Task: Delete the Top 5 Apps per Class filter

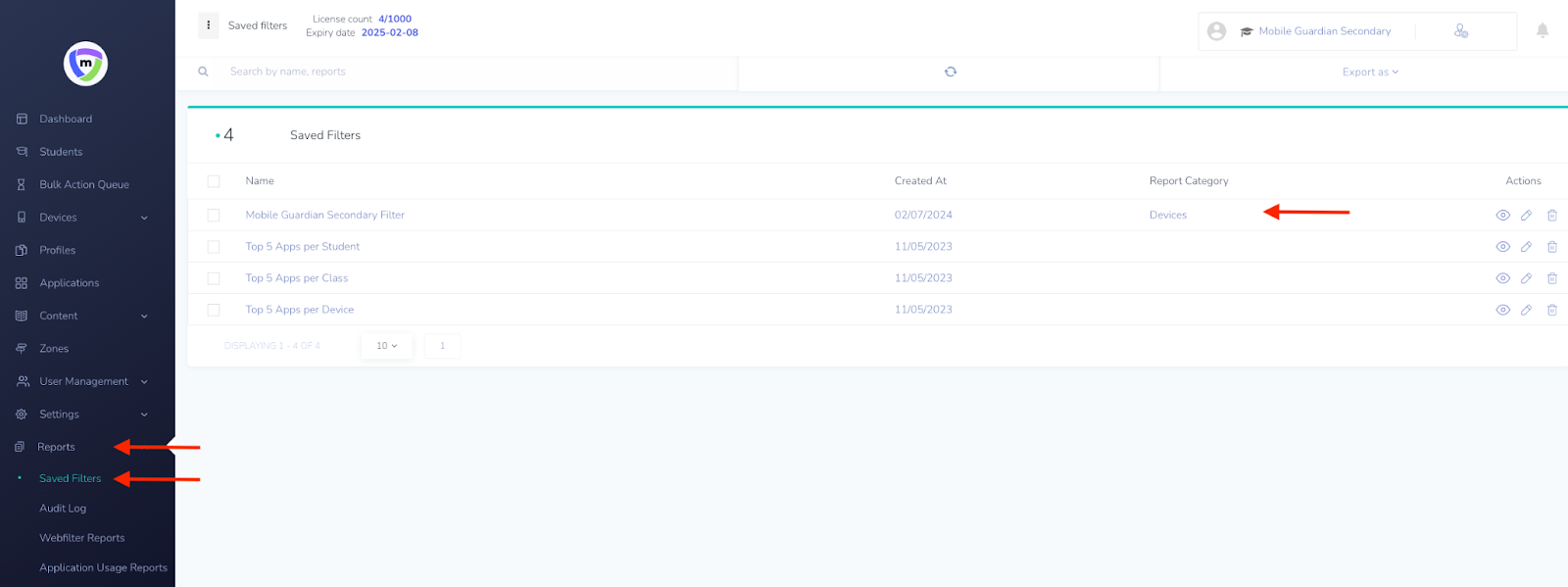Action: coord(1552,278)
